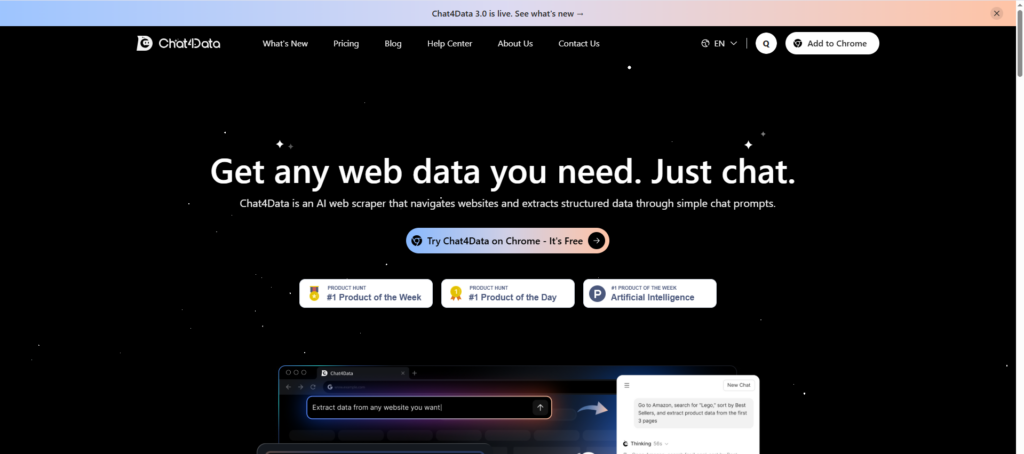Click the globe language icon
1024x454 pixels.
[705, 43]
